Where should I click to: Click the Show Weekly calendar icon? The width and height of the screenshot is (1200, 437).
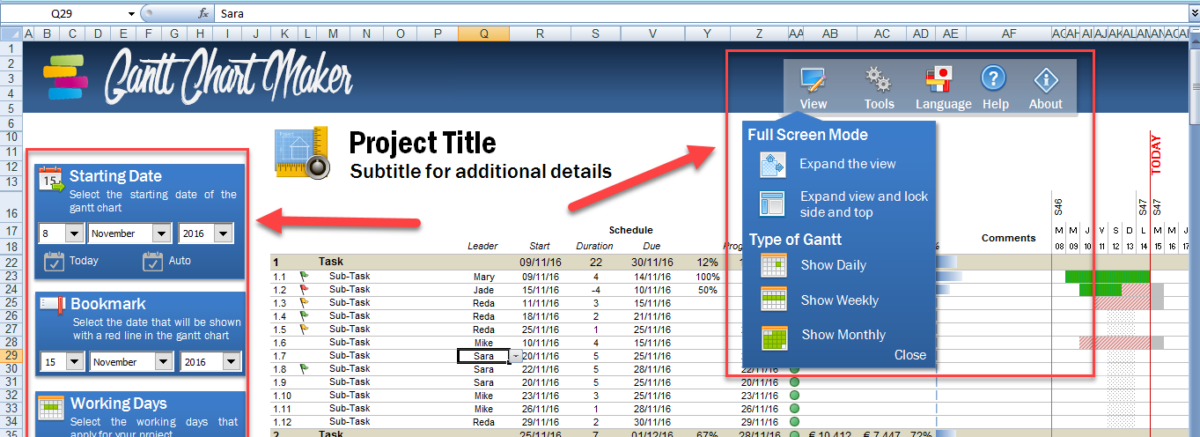point(774,300)
